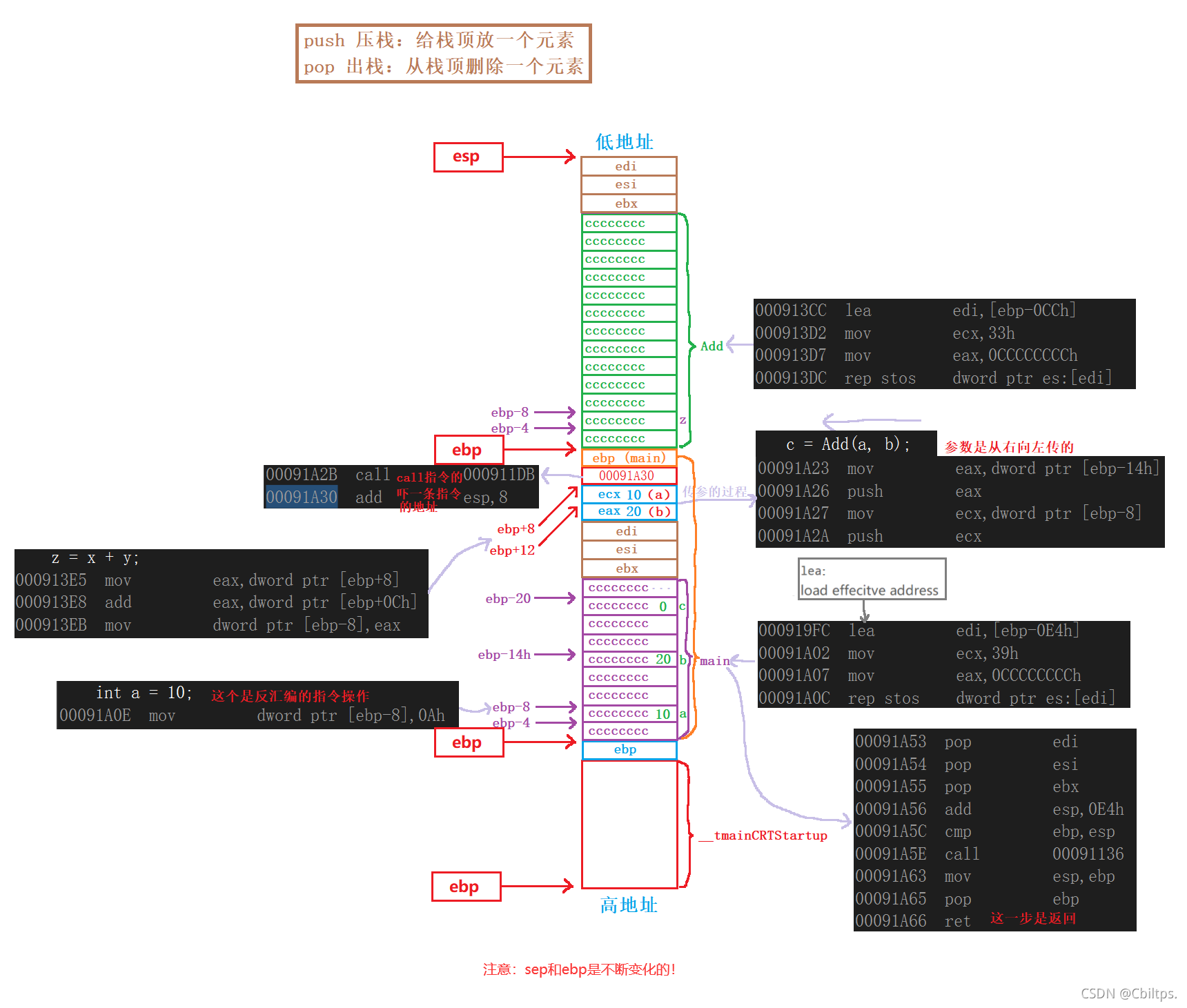The height and width of the screenshot is (1008, 1187).
Task: Select the '00091A26 push eax' instruction
Action: 870,491
